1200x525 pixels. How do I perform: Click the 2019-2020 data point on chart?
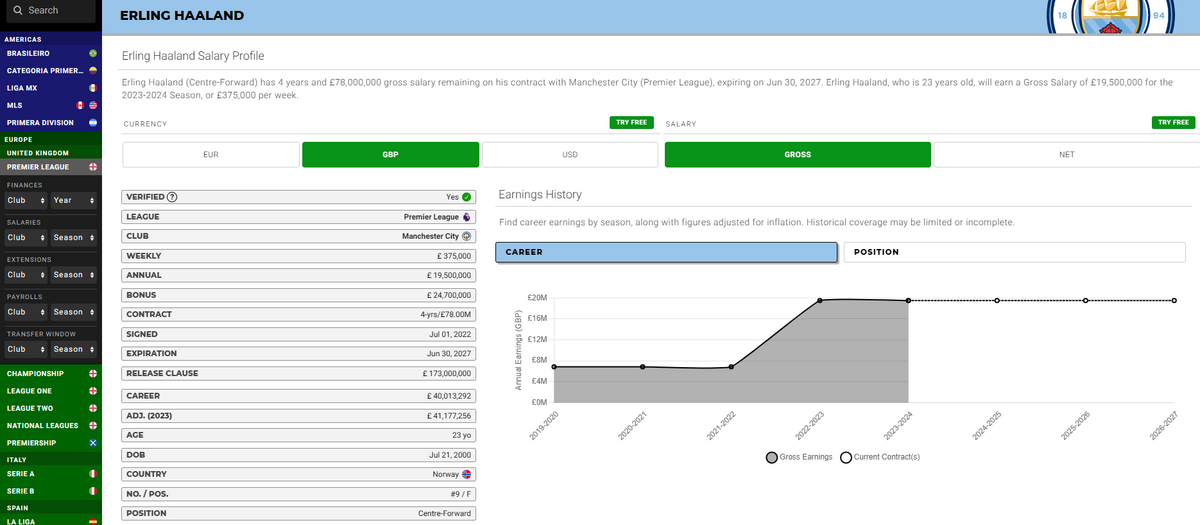pyautogui.click(x=554, y=367)
